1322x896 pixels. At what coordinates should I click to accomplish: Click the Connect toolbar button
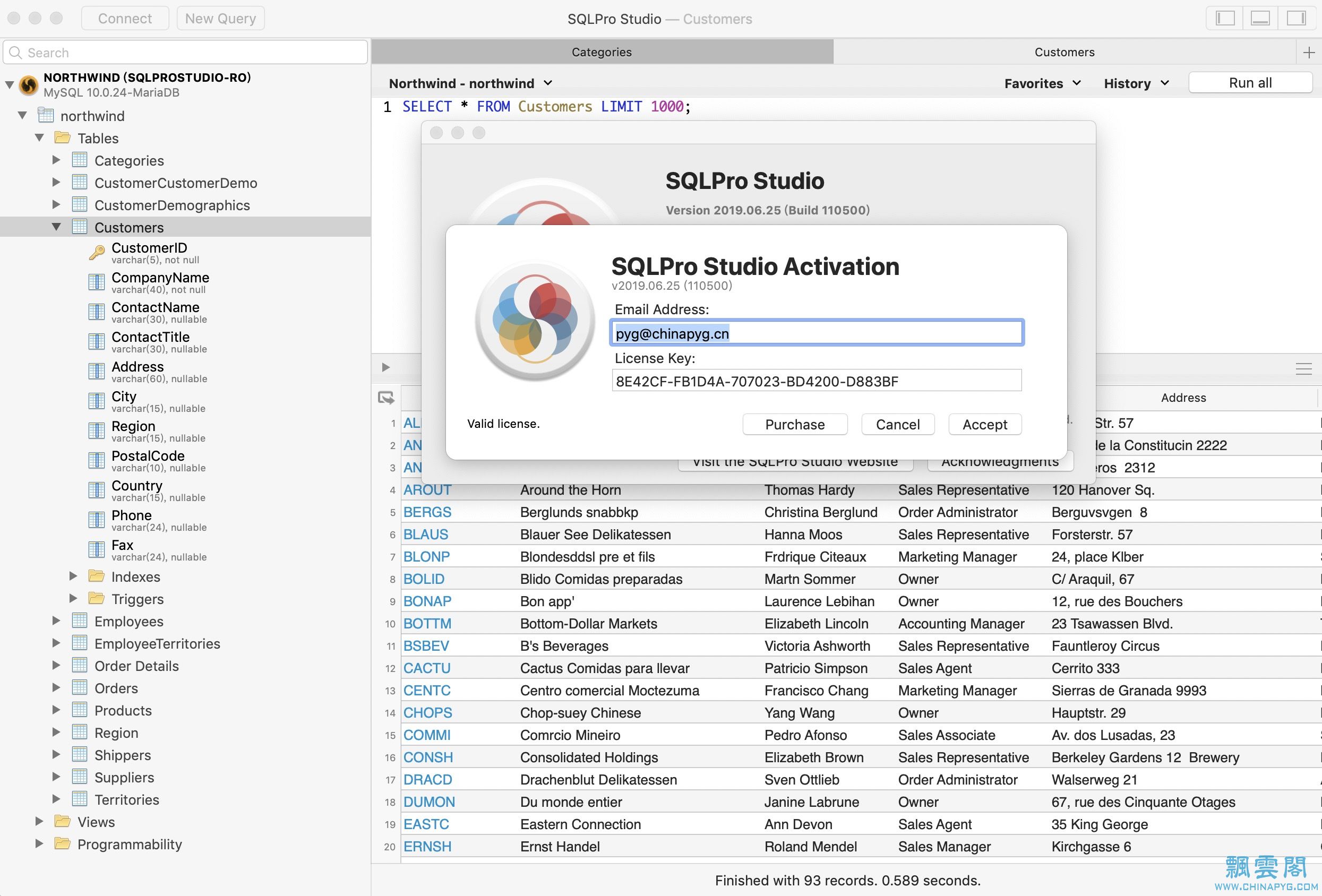point(125,18)
